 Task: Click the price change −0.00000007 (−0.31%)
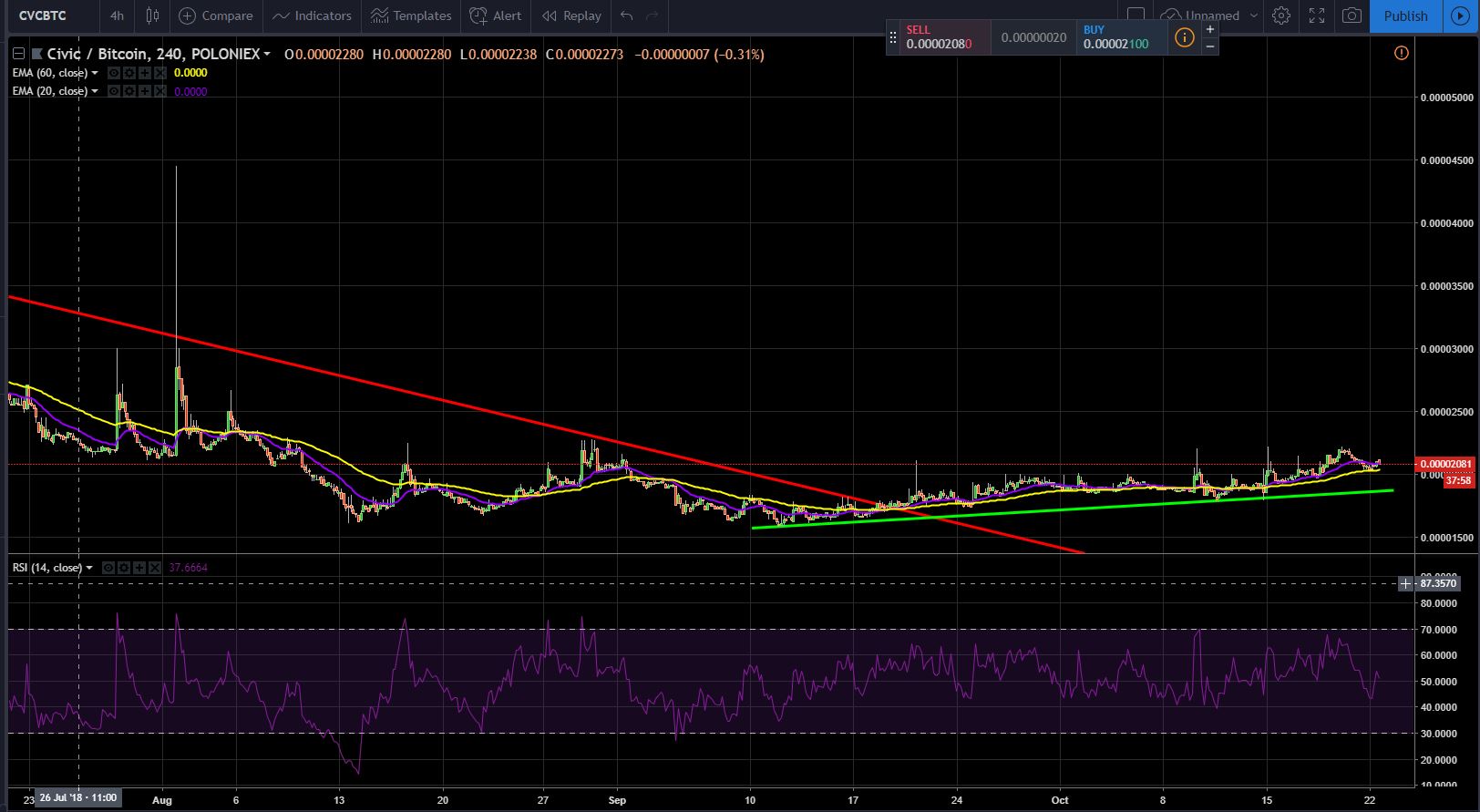(x=698, y=55)
